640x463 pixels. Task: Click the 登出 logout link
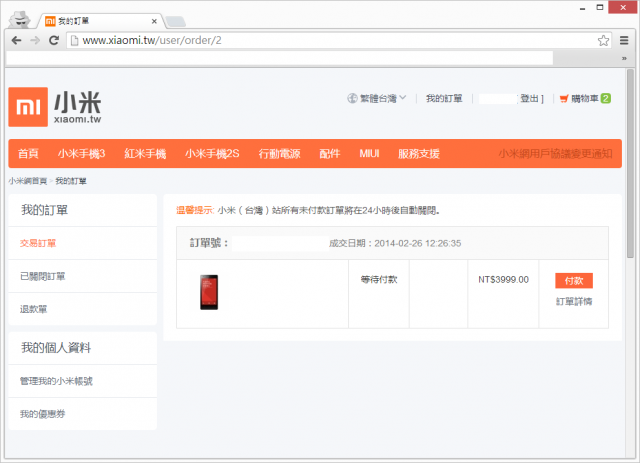point(529,98)
